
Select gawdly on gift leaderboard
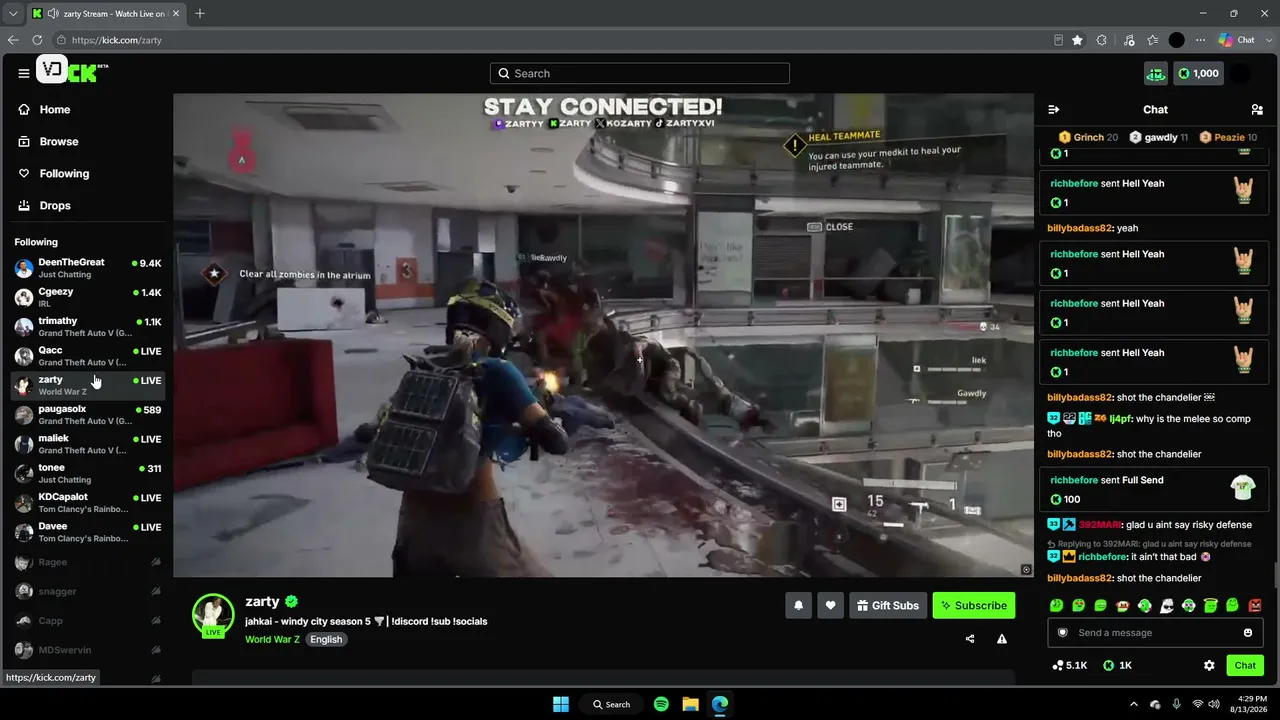1158,137
